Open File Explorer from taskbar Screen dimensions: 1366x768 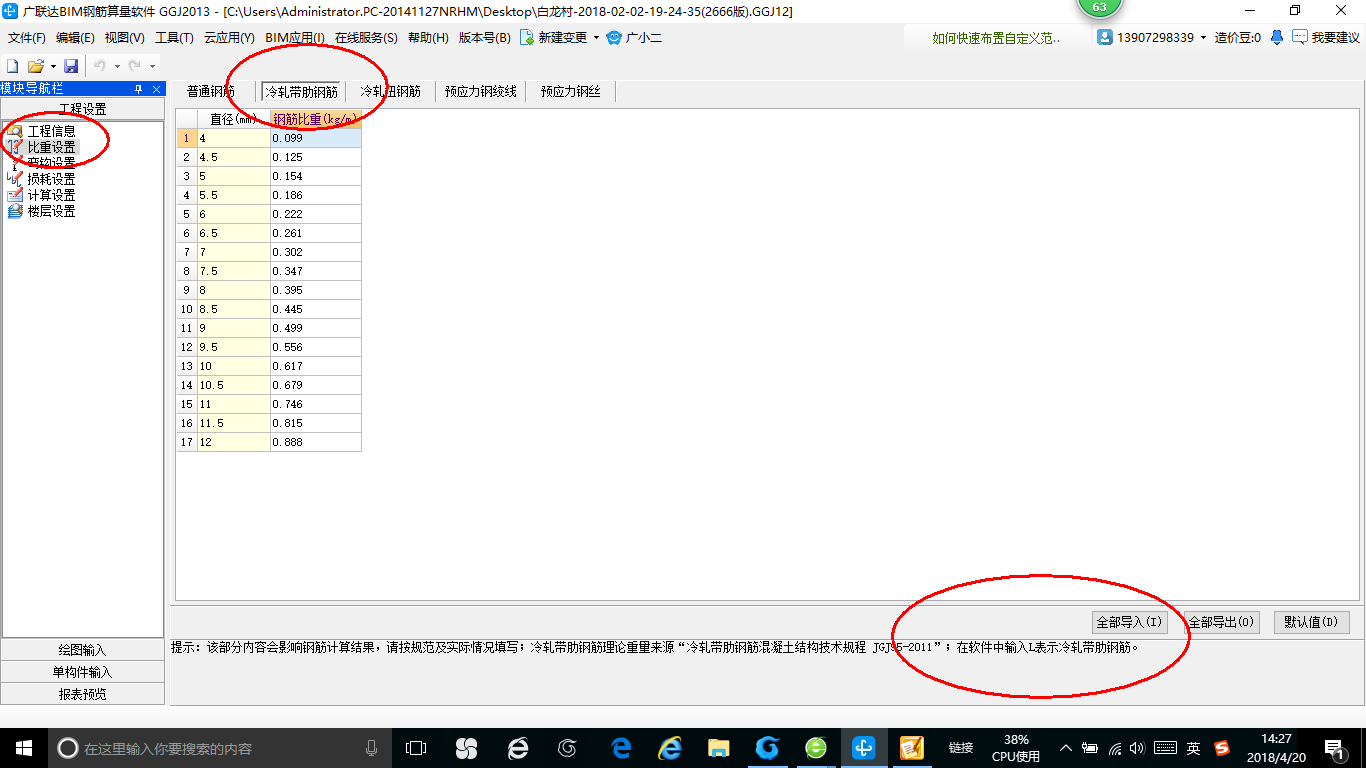pos(718,748)
